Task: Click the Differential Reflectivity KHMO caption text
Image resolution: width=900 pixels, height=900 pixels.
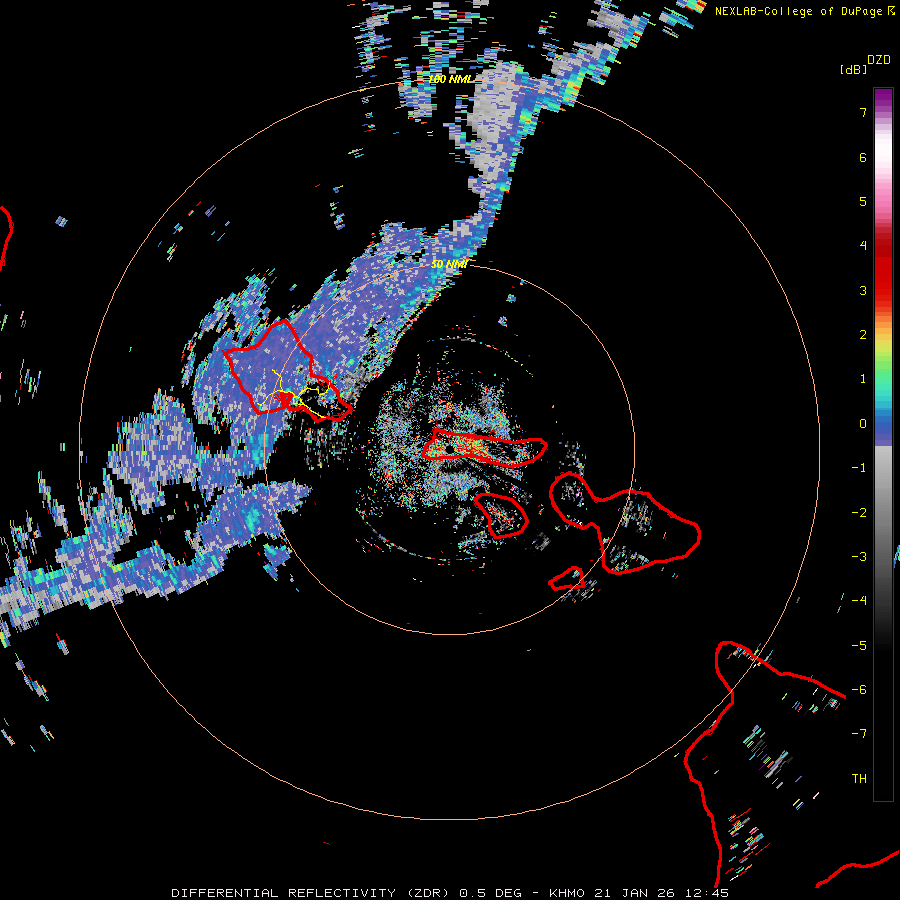Action: click(x=450, y=893)
